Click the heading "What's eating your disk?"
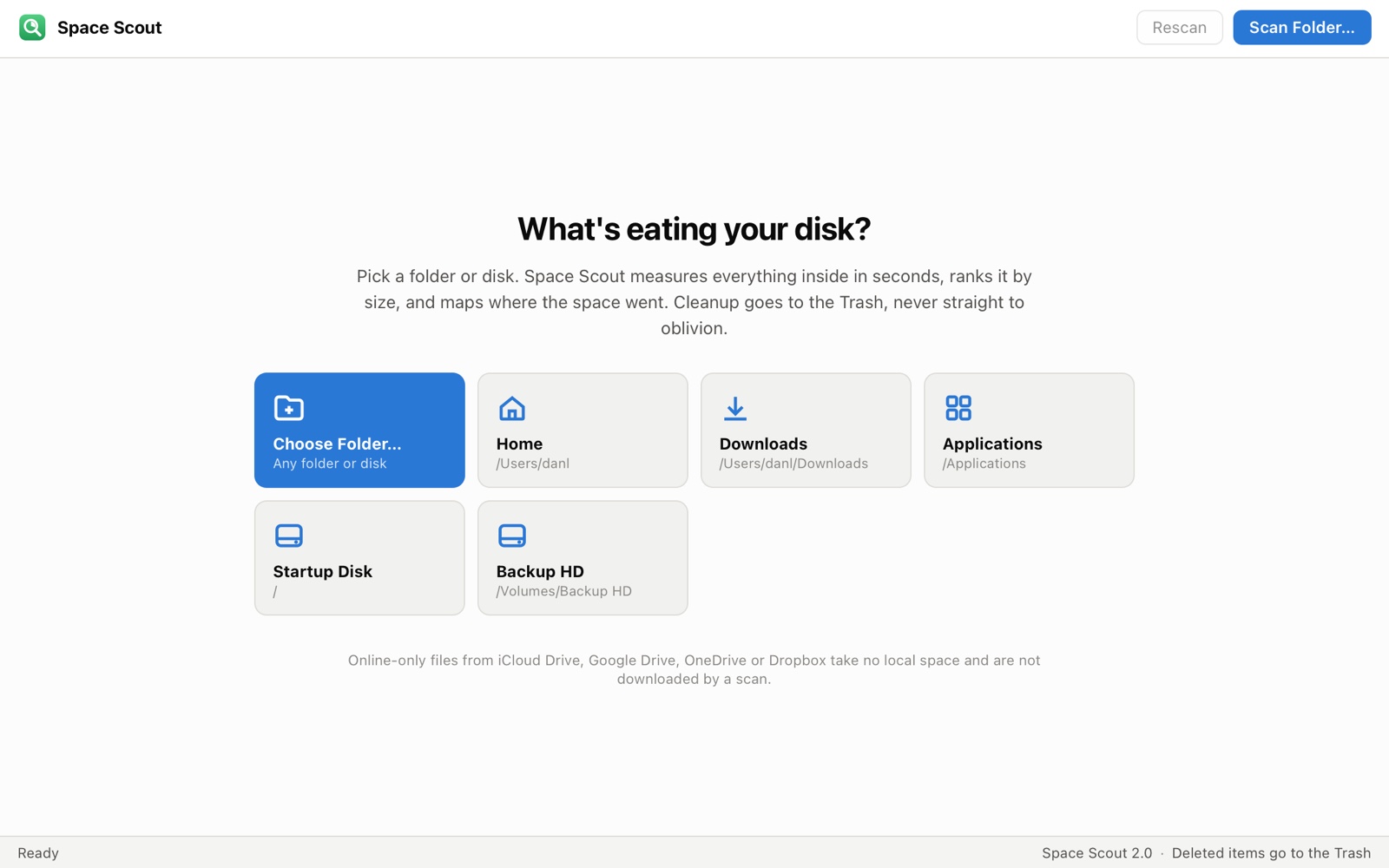Viewport: 1389px width, 868px height. point(694,229)
